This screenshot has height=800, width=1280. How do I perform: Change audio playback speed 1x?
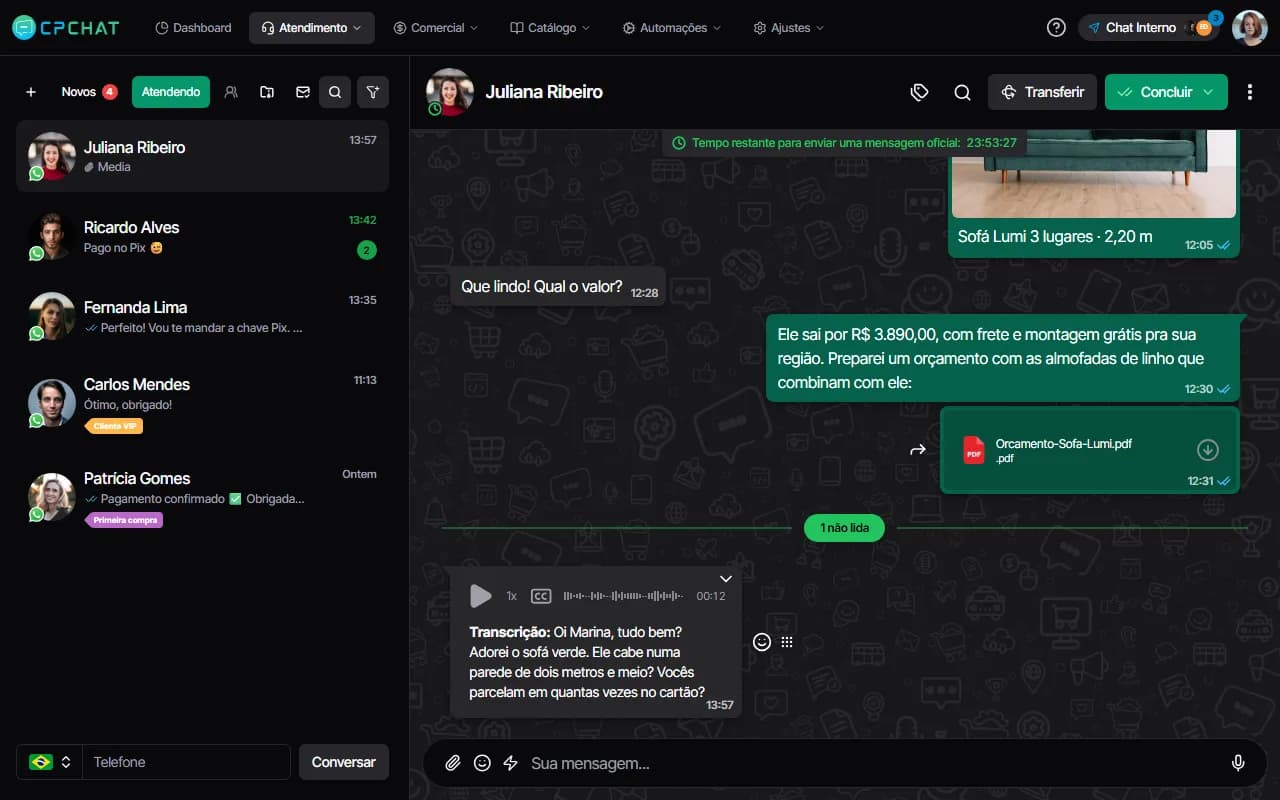[511, 596]
